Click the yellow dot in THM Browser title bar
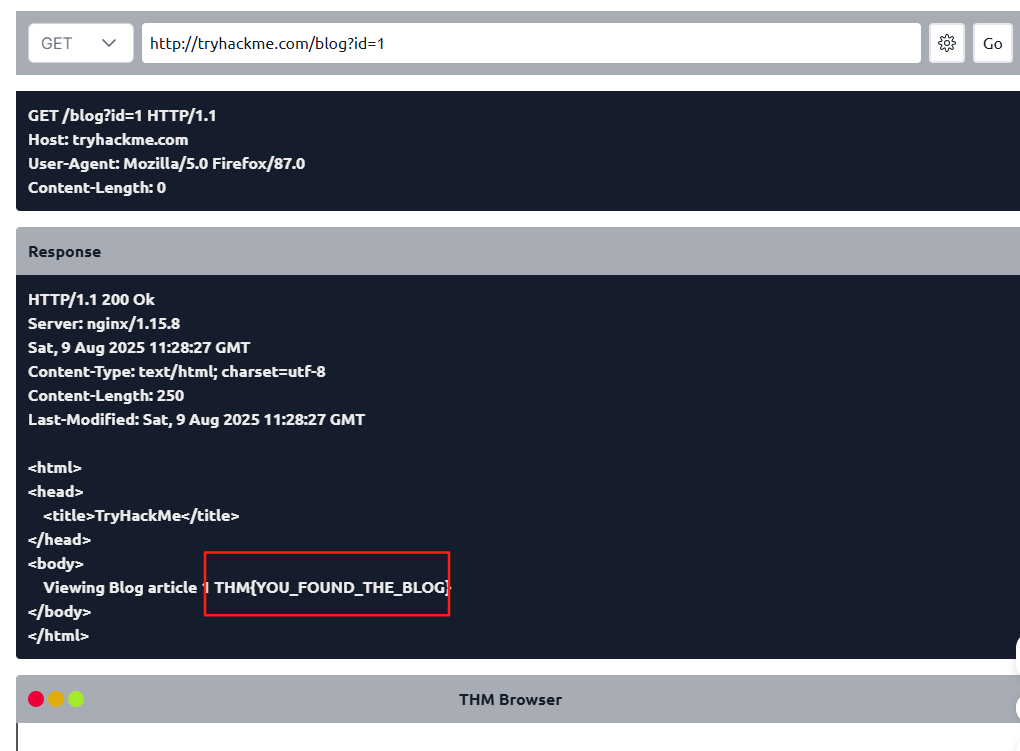The width and height of the screenshot is (1020, 751). pos(56,699)
